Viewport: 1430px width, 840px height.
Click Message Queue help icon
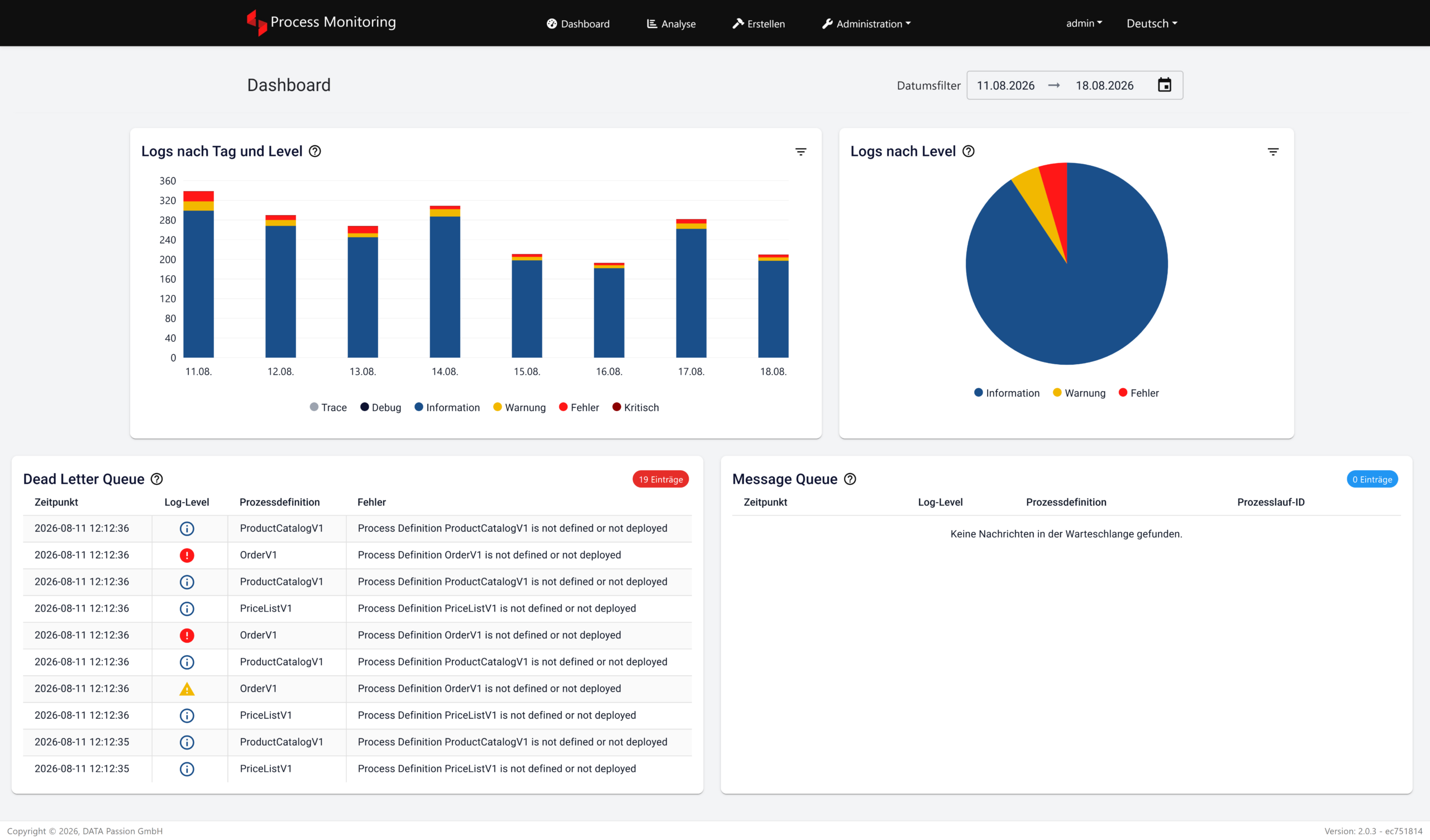pyautogui.click(x=850, y=479)
